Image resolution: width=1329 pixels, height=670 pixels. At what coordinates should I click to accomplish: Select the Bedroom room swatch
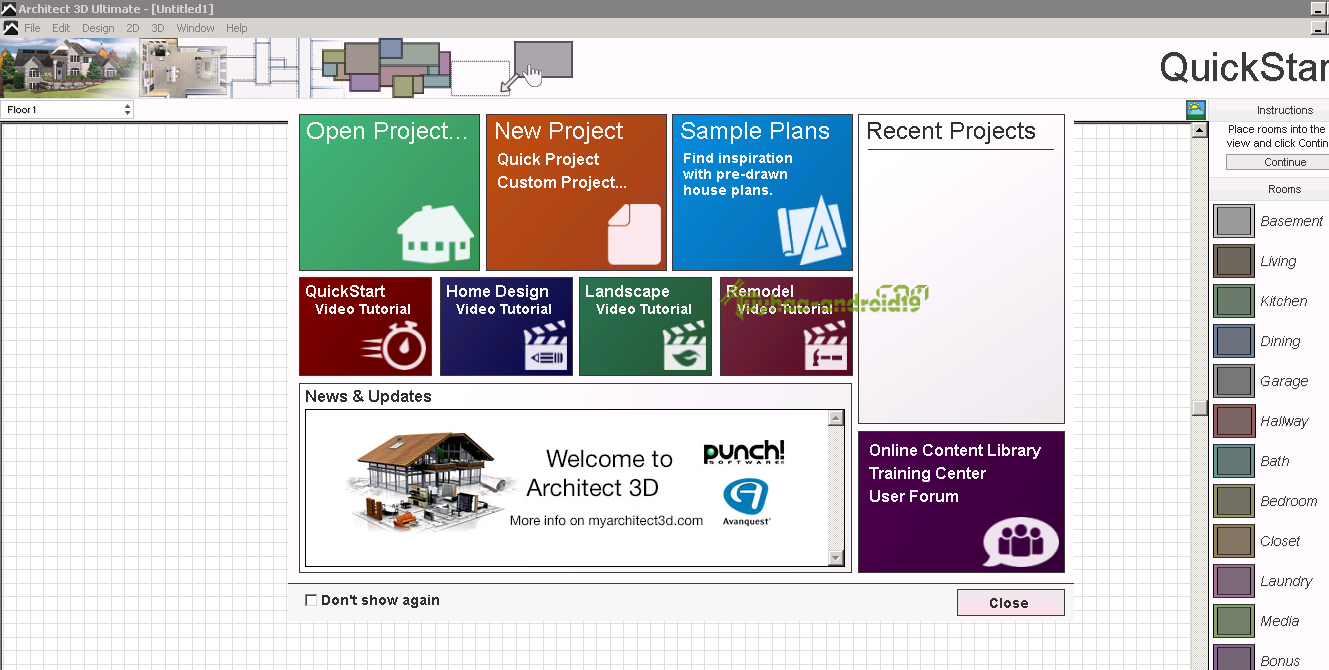[x=1234, y=501]
